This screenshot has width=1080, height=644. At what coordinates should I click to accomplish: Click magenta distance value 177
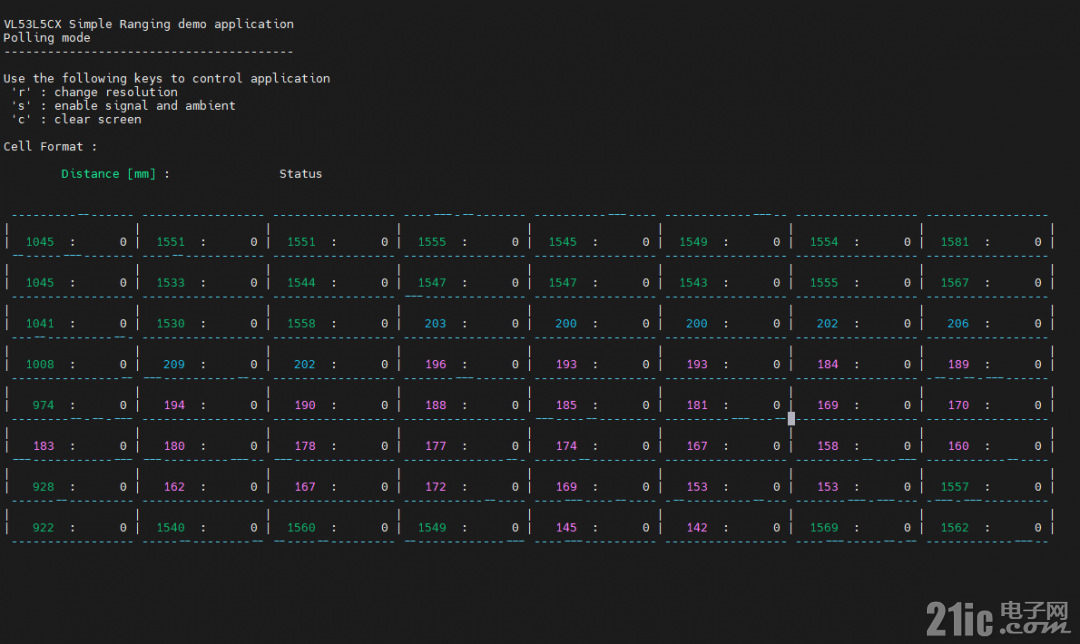pyautogui.click(x=435, y=446)
